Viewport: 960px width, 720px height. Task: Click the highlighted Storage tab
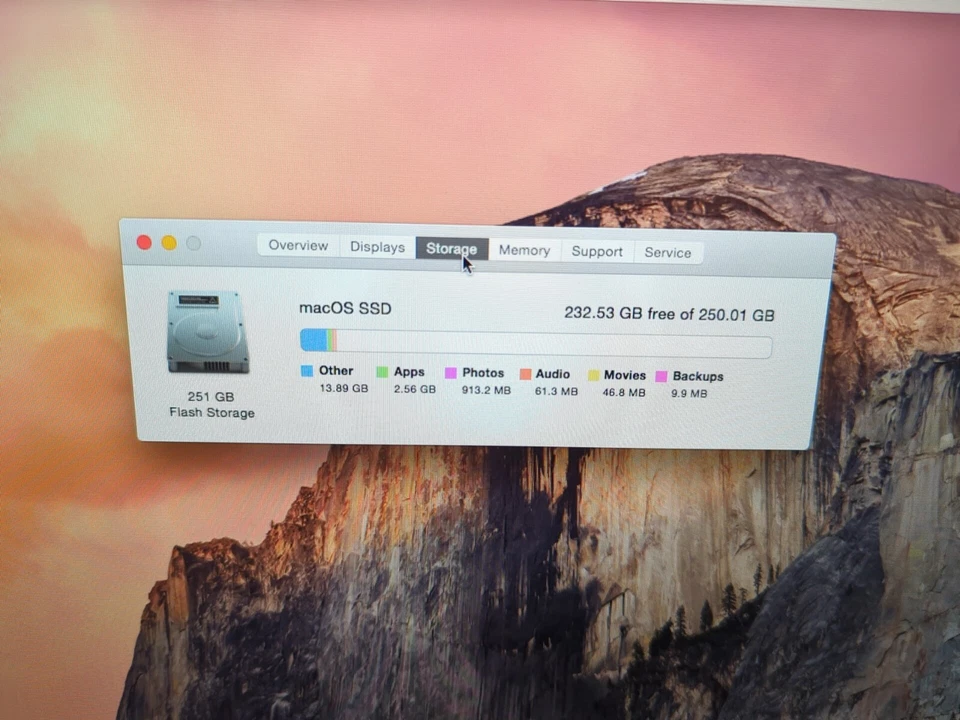click(451, 248)
